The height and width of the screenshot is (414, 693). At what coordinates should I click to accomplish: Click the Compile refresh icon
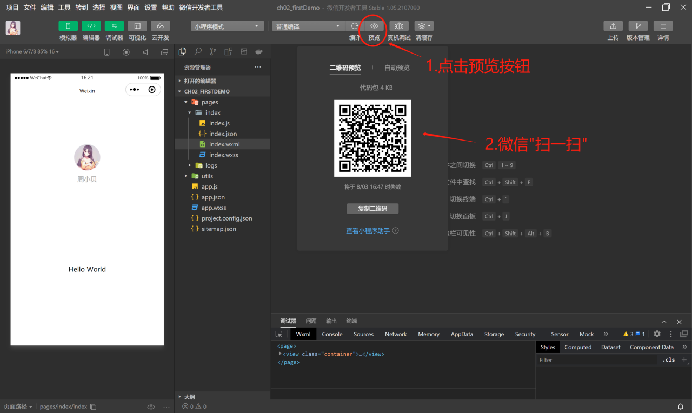[354, 26]
